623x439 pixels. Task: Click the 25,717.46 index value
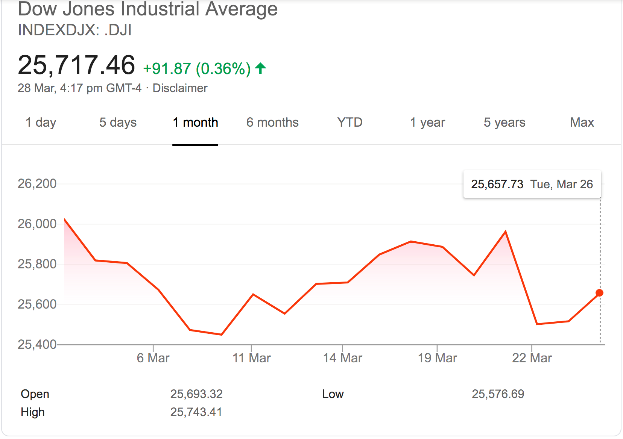(76, 65)
